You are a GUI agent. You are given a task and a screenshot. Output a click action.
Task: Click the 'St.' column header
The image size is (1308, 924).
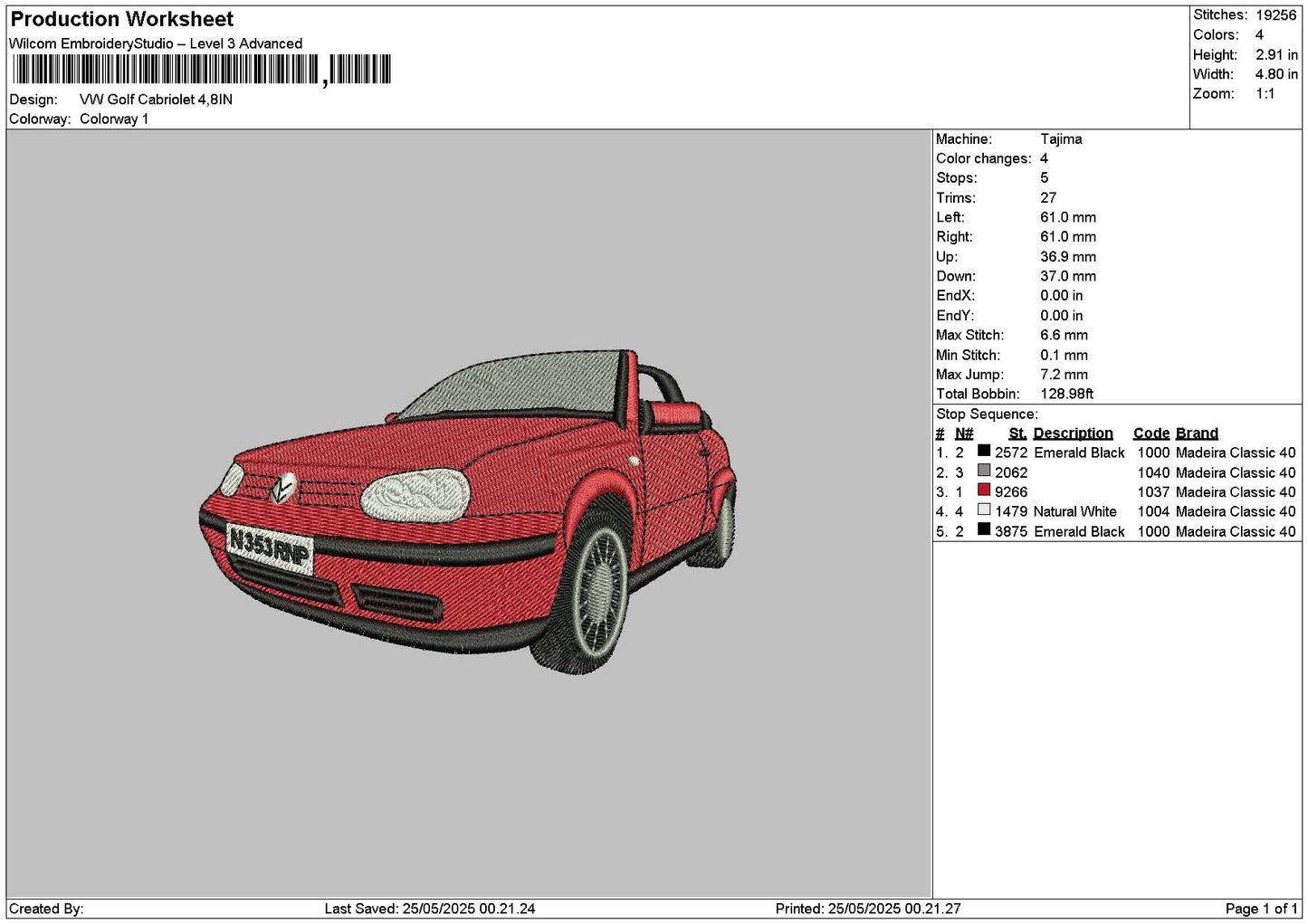tap(1017, 433)
